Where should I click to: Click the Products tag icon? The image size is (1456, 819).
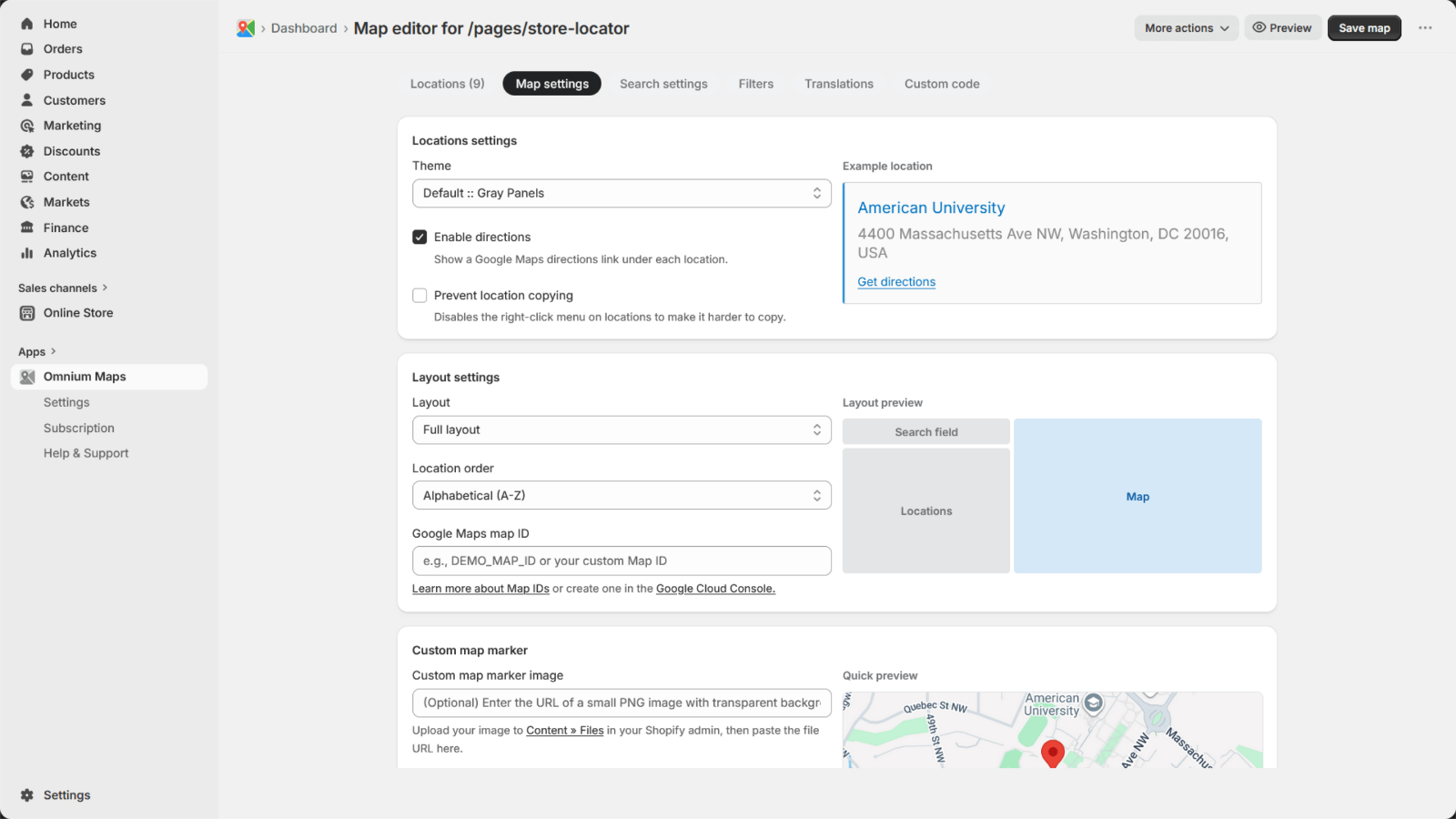click(x=27, y=75)
